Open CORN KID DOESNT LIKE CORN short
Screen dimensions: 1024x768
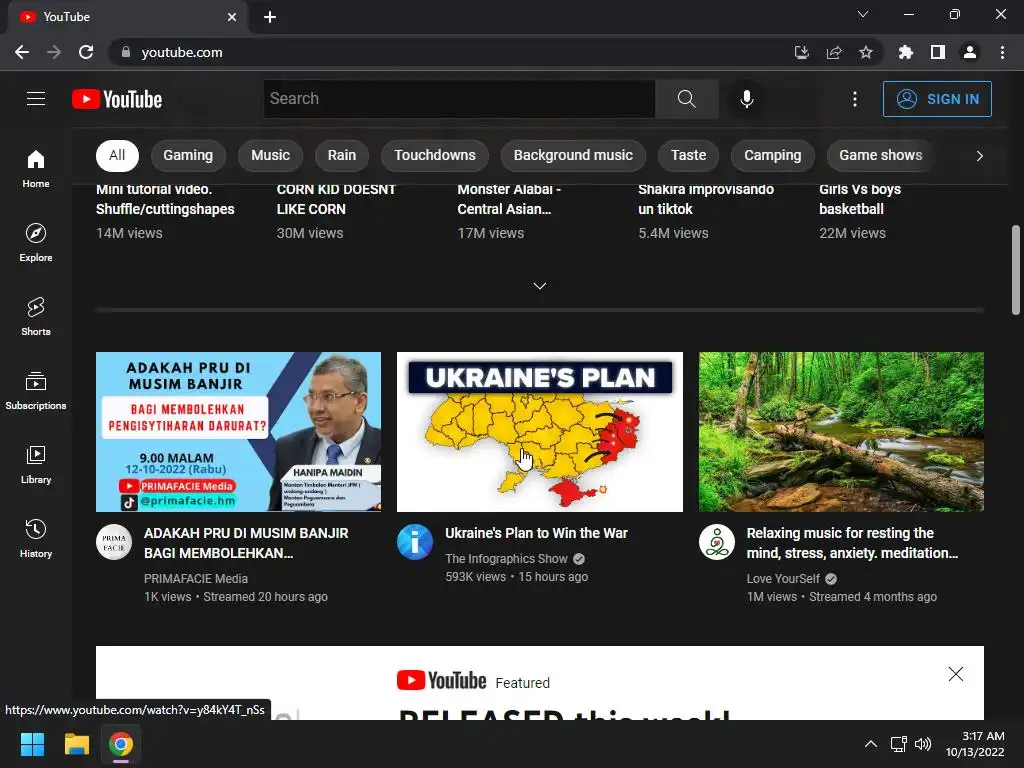tap(336, 199)
